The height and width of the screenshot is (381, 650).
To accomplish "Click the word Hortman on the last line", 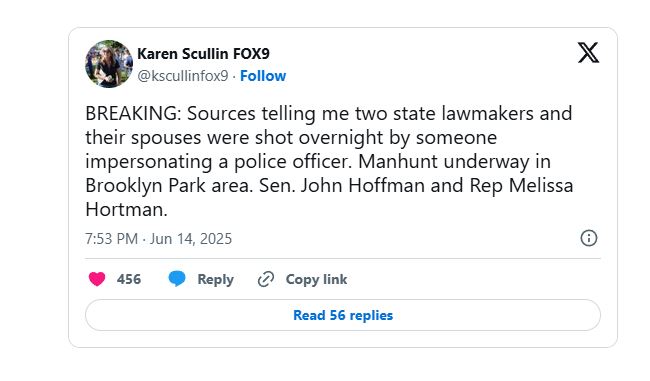I will [x=124, y=209].
